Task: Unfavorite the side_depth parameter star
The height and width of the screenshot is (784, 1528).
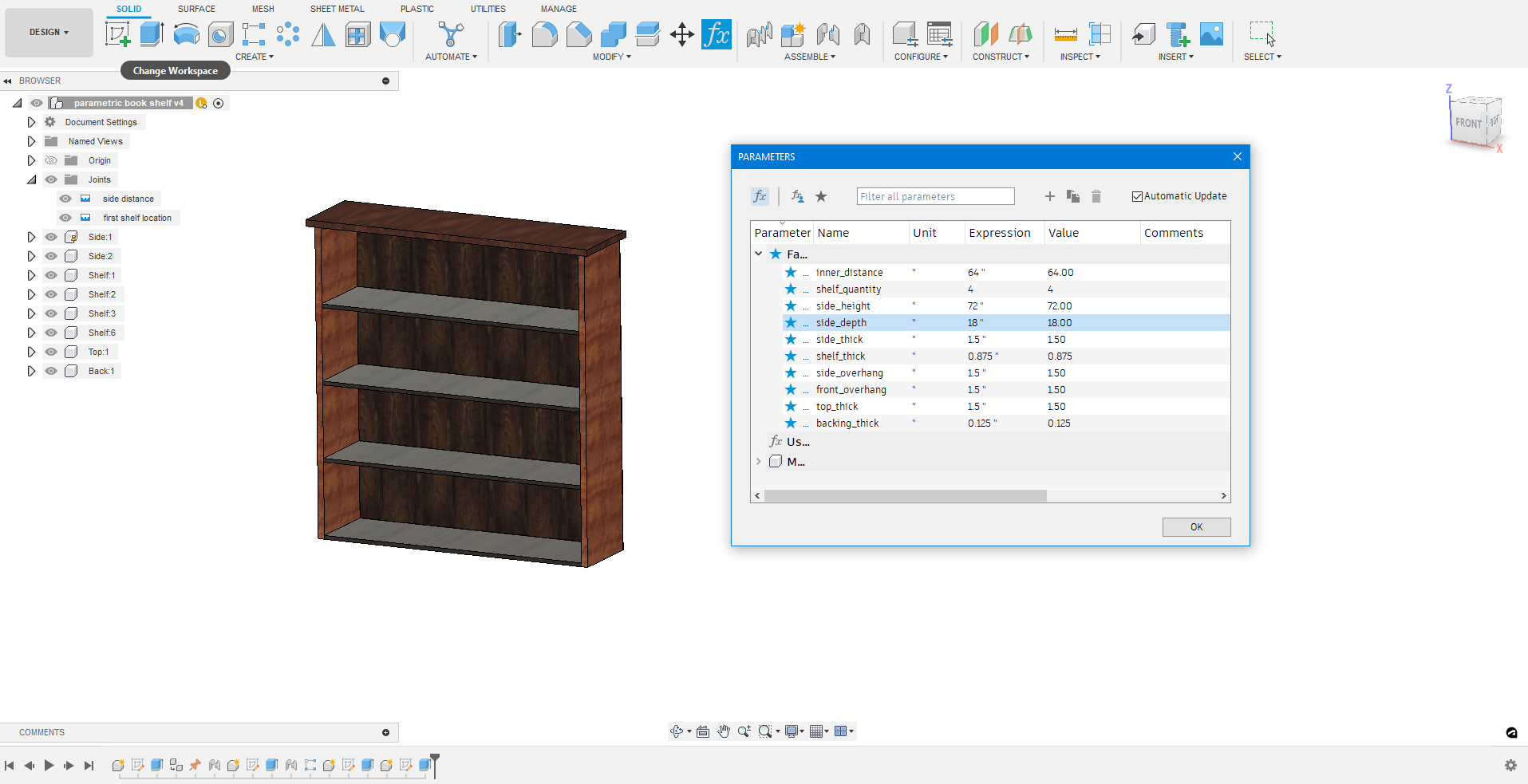Action: (791, 322)
